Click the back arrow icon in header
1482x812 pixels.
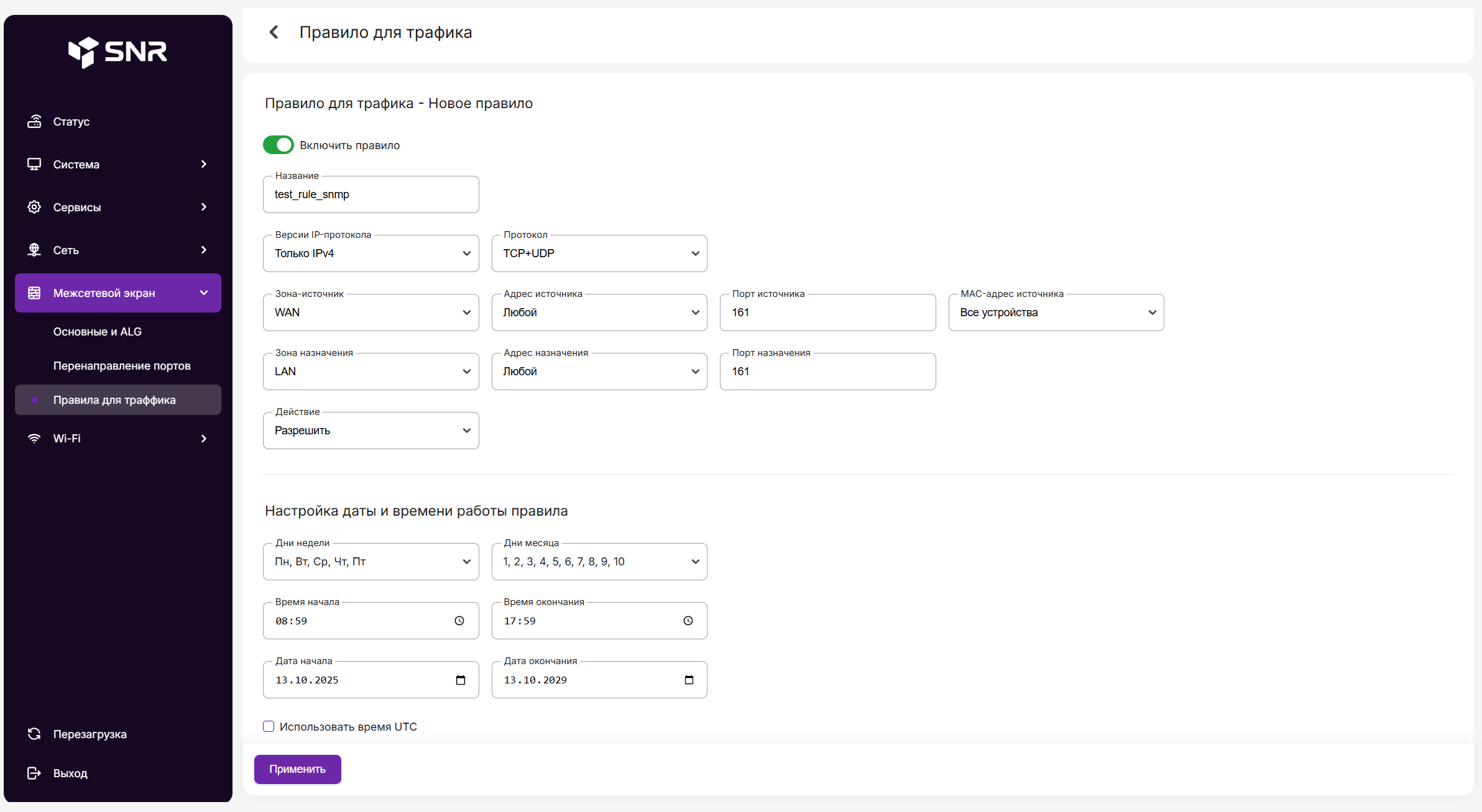pos(274,32)
